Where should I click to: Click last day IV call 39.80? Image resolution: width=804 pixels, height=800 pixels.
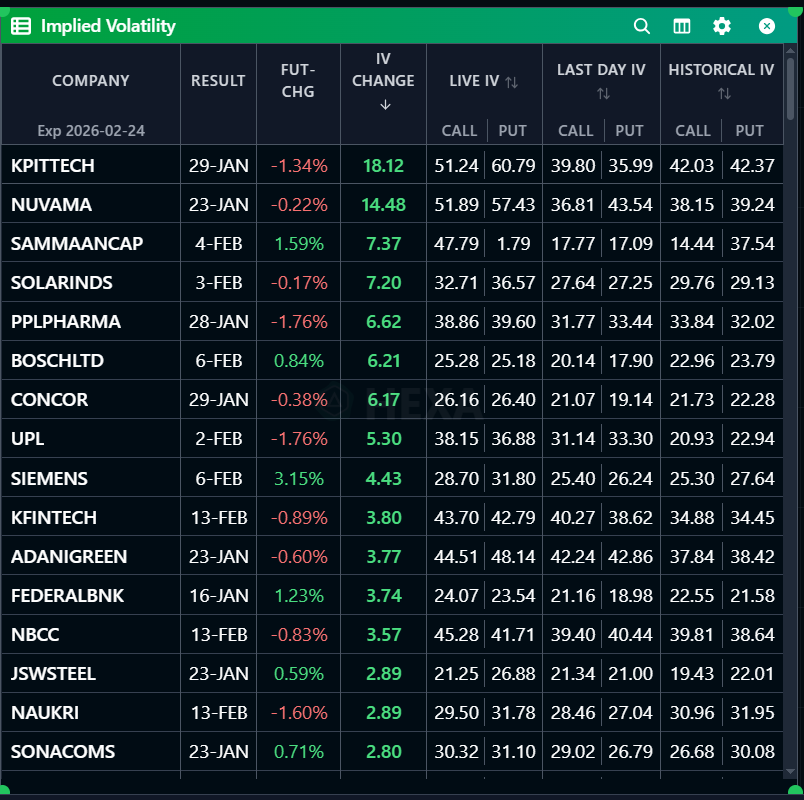tap(573, 166)
